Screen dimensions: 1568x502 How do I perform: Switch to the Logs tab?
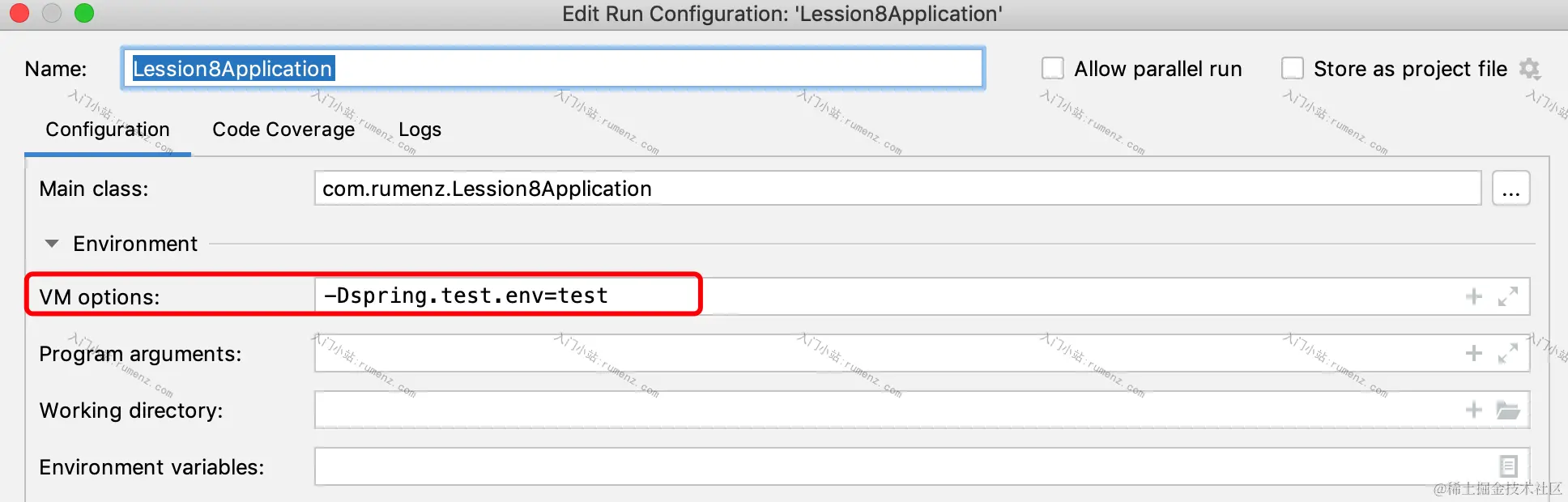(420, 130)
